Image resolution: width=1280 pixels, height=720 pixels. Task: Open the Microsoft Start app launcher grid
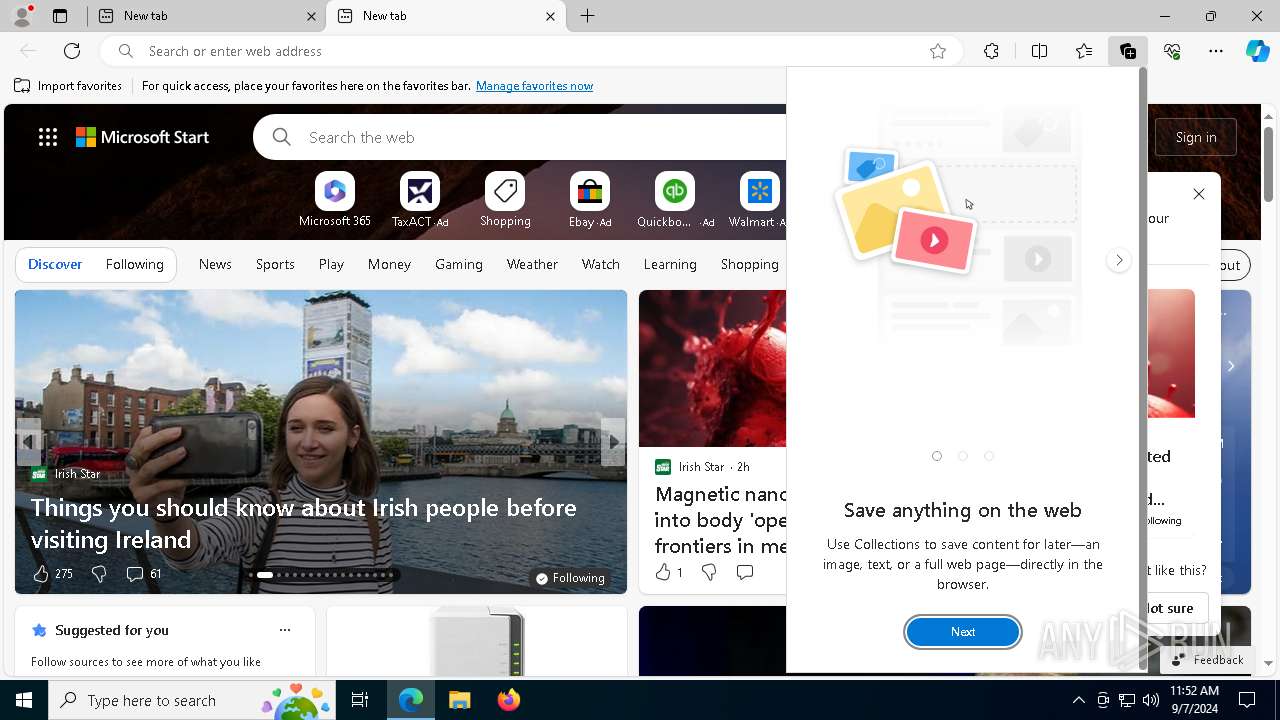tap(47, 137)
